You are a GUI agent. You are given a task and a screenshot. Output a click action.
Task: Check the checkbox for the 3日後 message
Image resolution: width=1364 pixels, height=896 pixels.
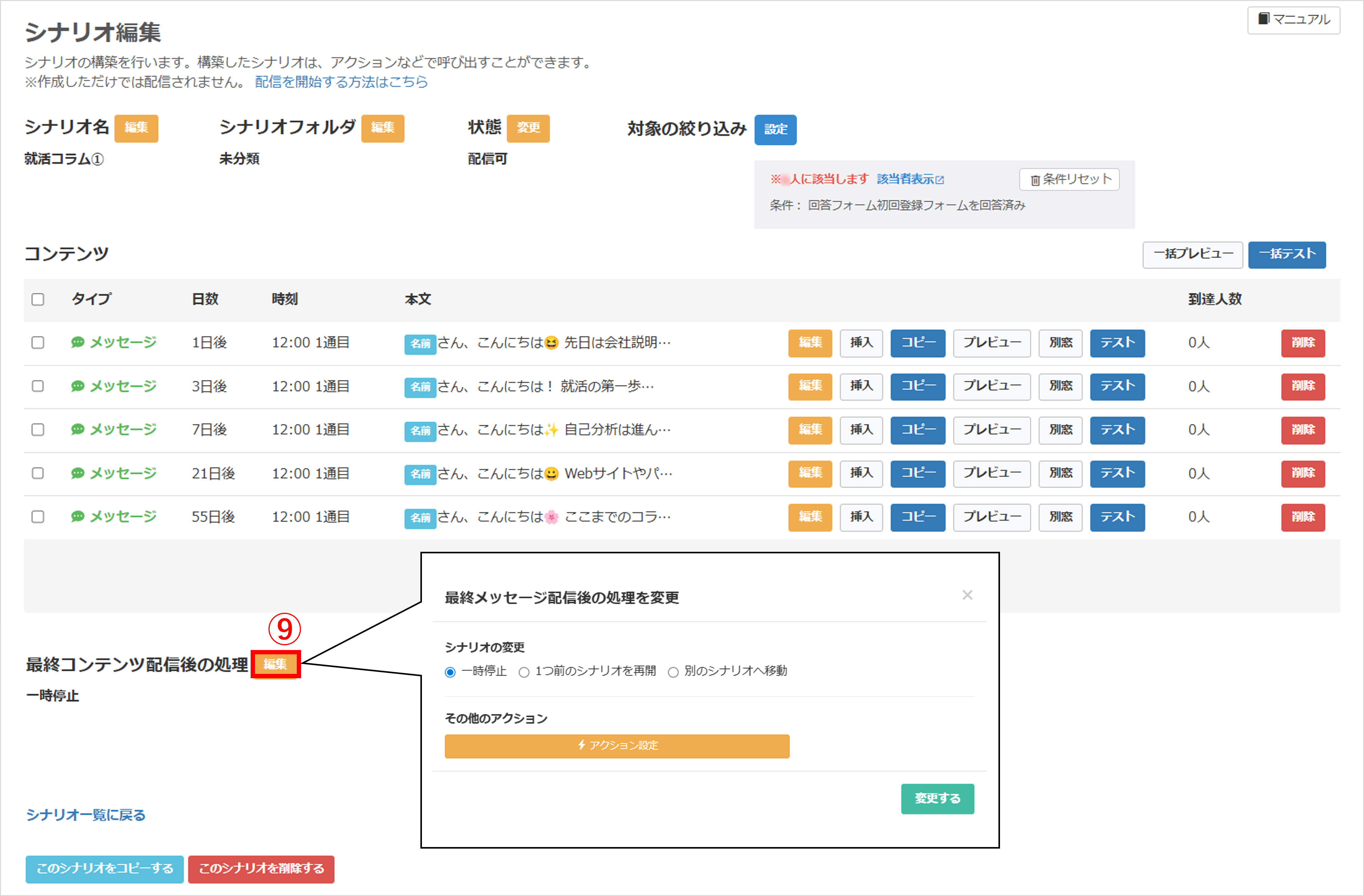38,386
